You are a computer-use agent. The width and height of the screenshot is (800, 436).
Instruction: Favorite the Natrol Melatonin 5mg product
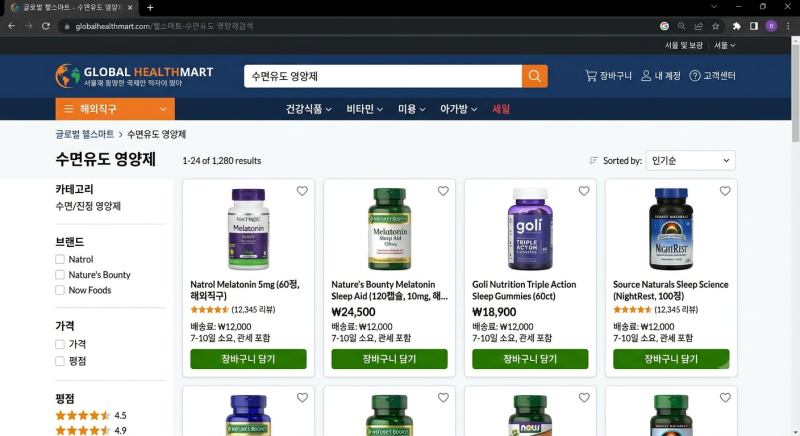[302, 191]
